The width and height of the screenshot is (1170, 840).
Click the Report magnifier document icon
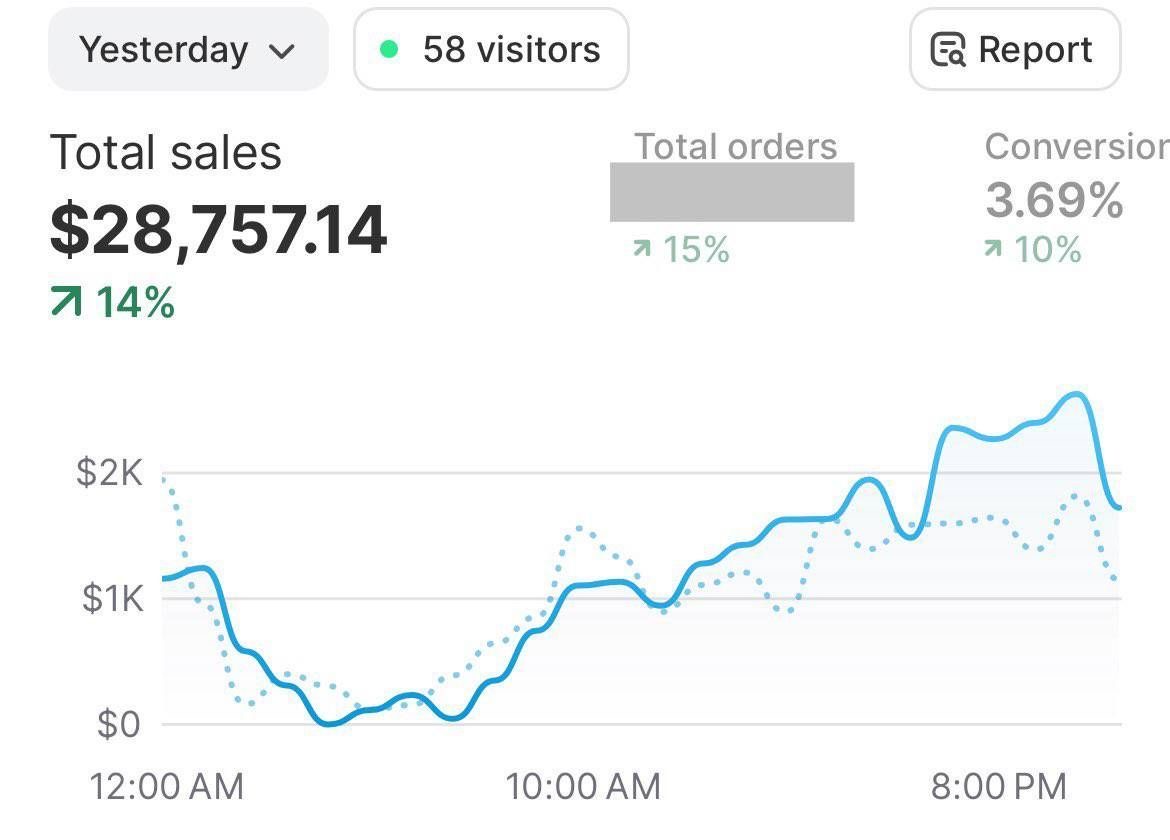(x=948, y=50)
